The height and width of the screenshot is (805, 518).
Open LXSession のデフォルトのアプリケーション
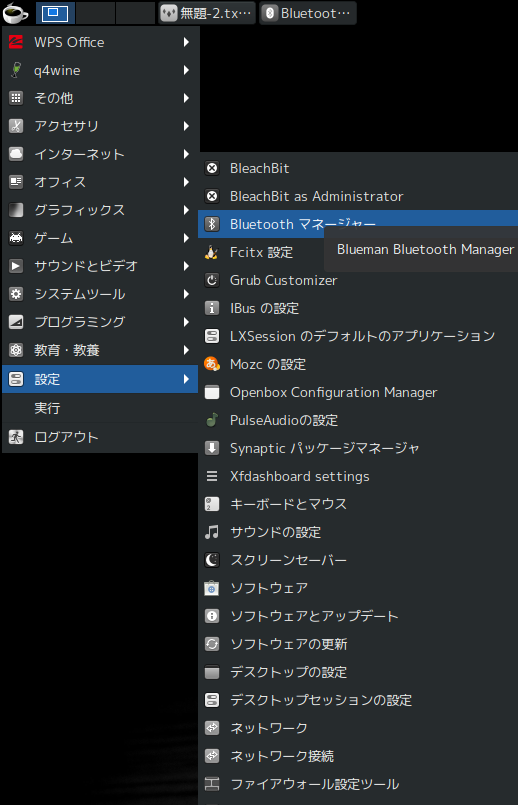(358, 336)
